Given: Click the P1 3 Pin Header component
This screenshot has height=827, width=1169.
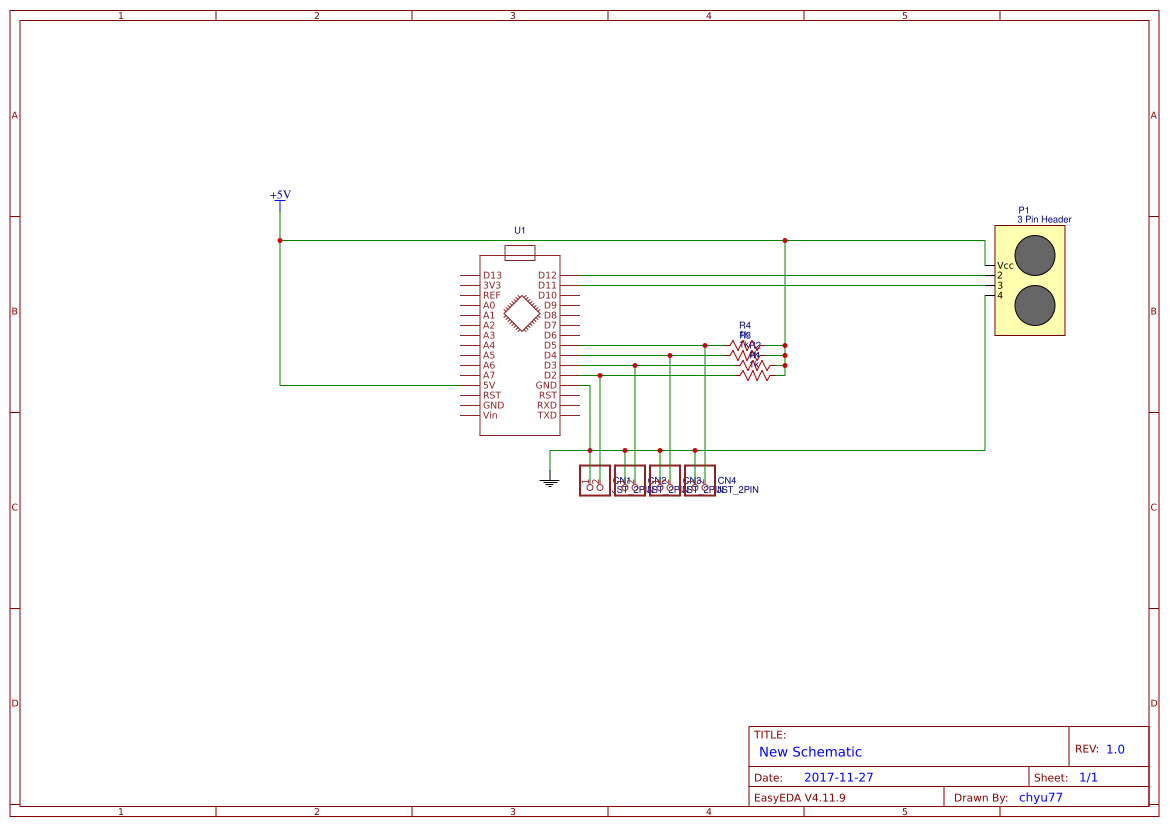Looking at the screenshot, I should (1030, 280).
